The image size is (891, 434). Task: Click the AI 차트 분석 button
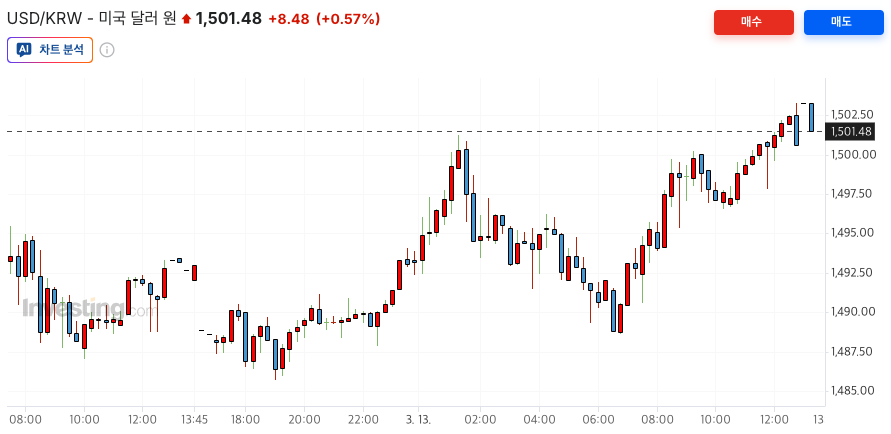[x=50, y=50]
